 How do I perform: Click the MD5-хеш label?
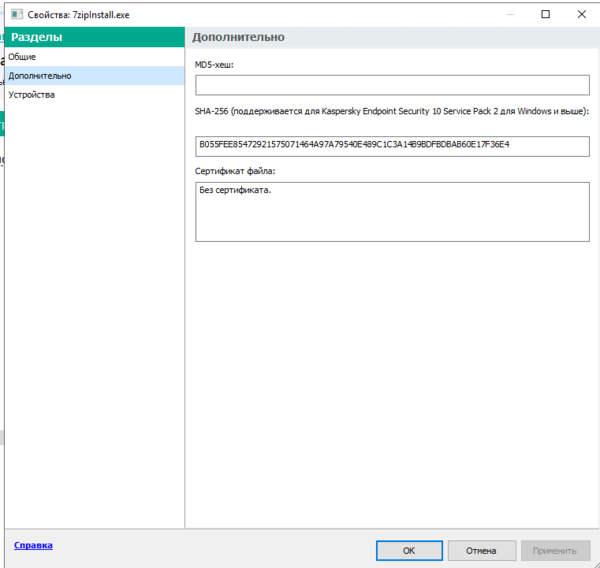coord(214,65)
